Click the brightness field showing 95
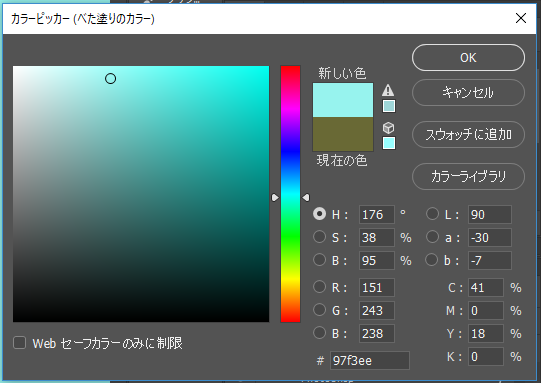541x383 pixels. (x=376, y=261)
